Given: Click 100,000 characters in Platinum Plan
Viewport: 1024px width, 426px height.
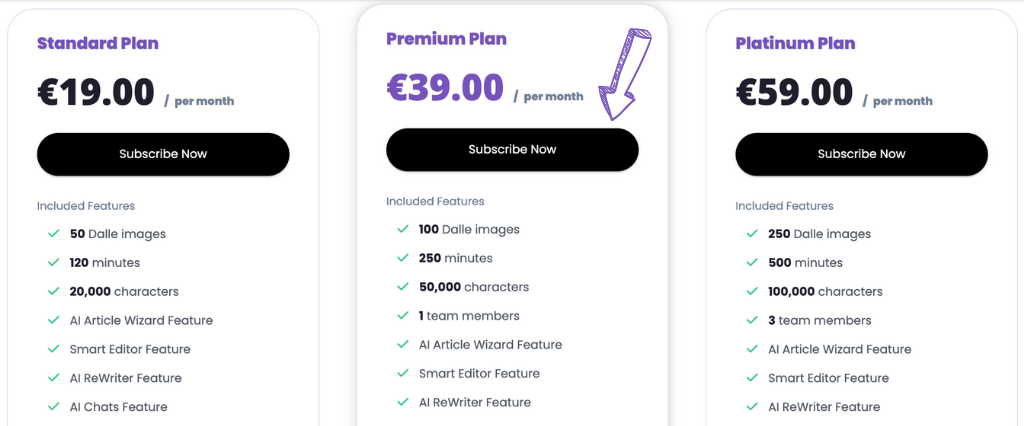Looking at the screenshot, I should [x=825, y=292].
